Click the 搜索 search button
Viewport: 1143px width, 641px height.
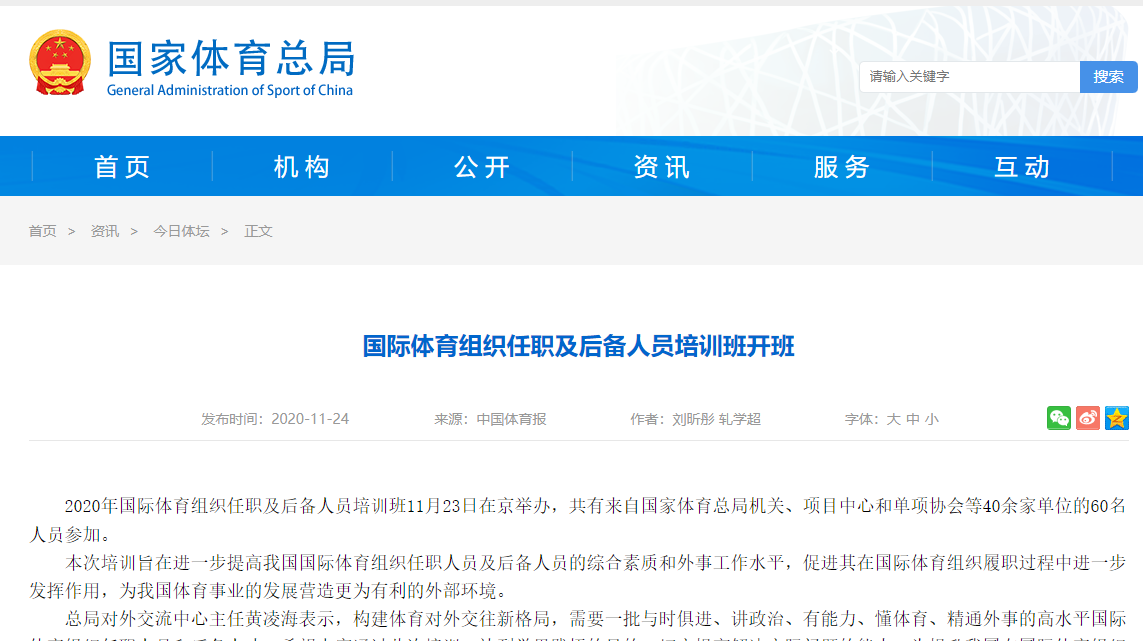coord(1108,77)
